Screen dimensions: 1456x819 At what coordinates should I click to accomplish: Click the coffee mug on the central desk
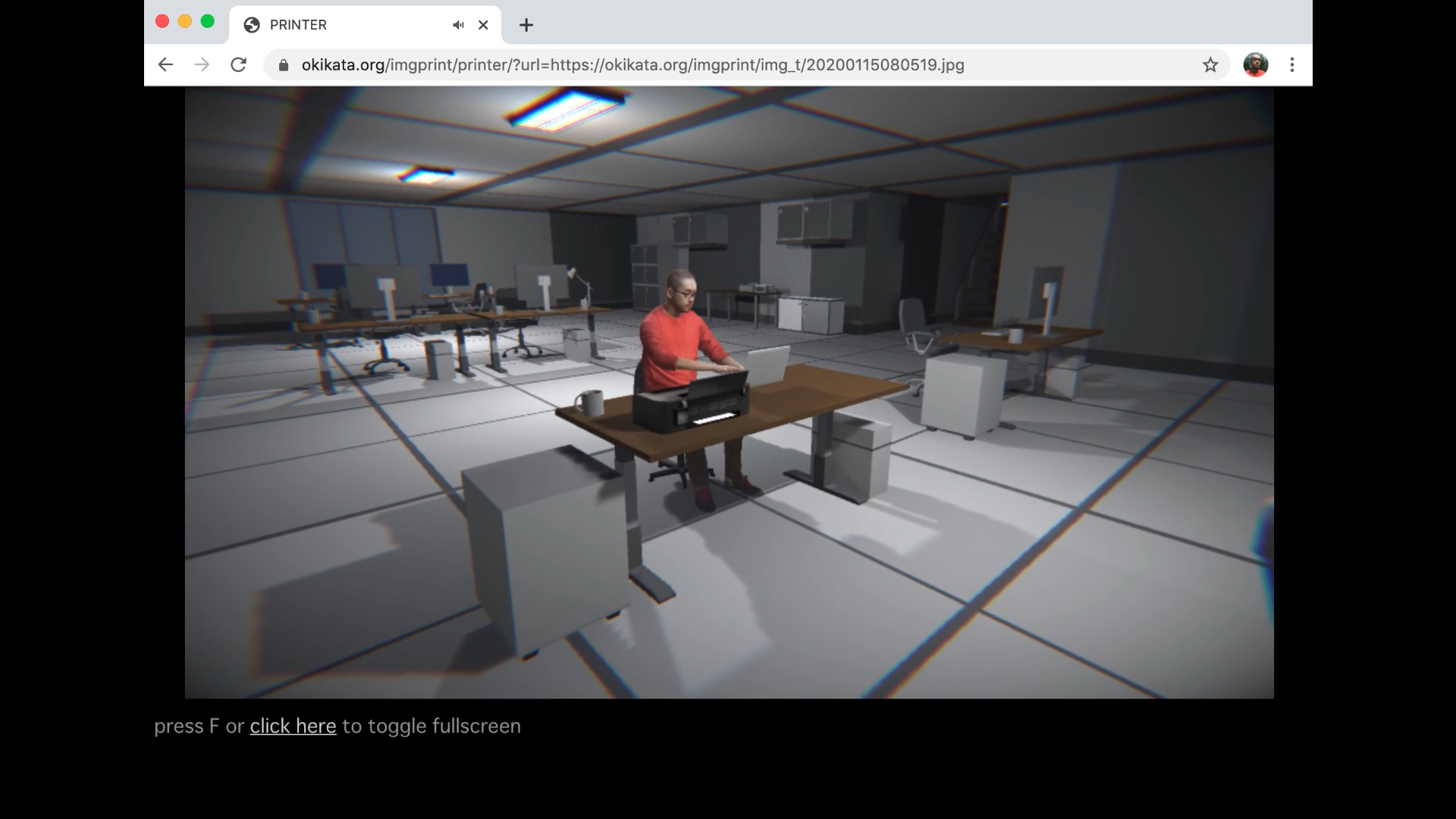[x=590, y=402]
